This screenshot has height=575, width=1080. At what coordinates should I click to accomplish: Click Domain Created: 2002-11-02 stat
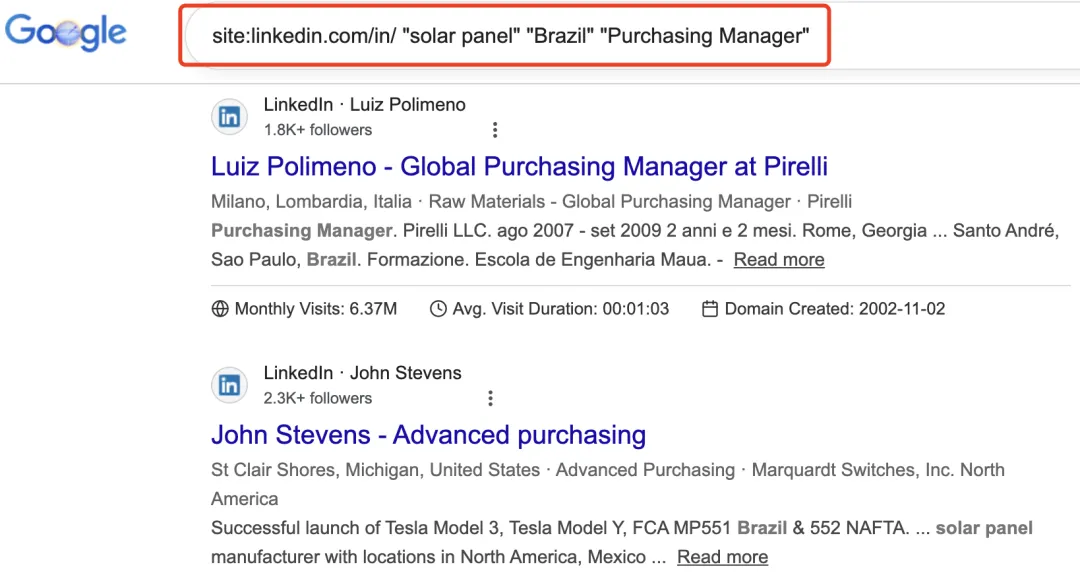pyautogui.click(x=834, y=309)
